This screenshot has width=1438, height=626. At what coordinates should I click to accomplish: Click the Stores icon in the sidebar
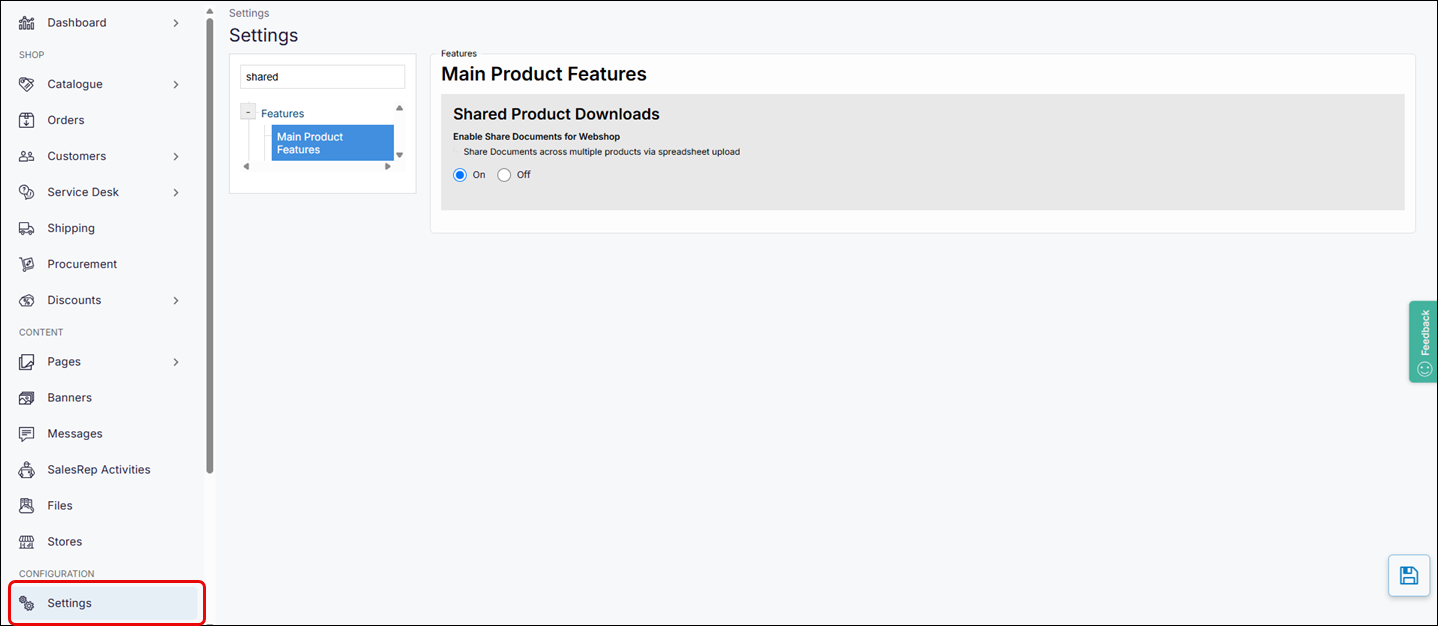[27, 541]
